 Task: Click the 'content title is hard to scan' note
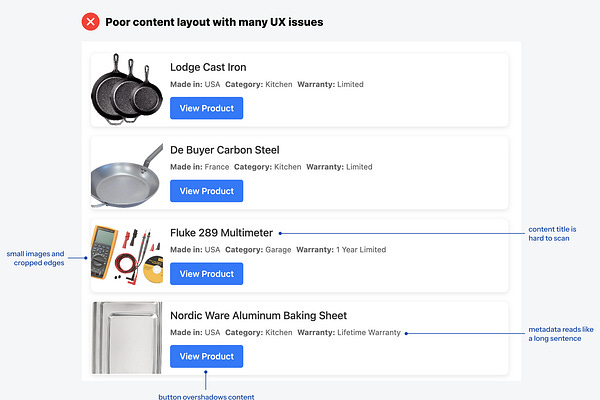(x=552, y=234)
